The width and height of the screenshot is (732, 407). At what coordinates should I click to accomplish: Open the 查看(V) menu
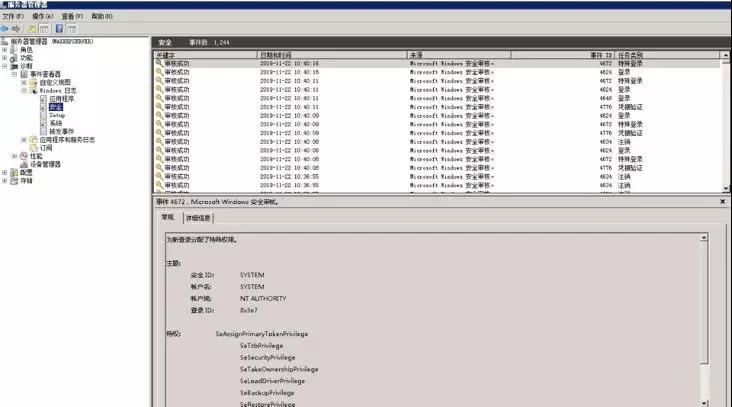click(72, 16)
